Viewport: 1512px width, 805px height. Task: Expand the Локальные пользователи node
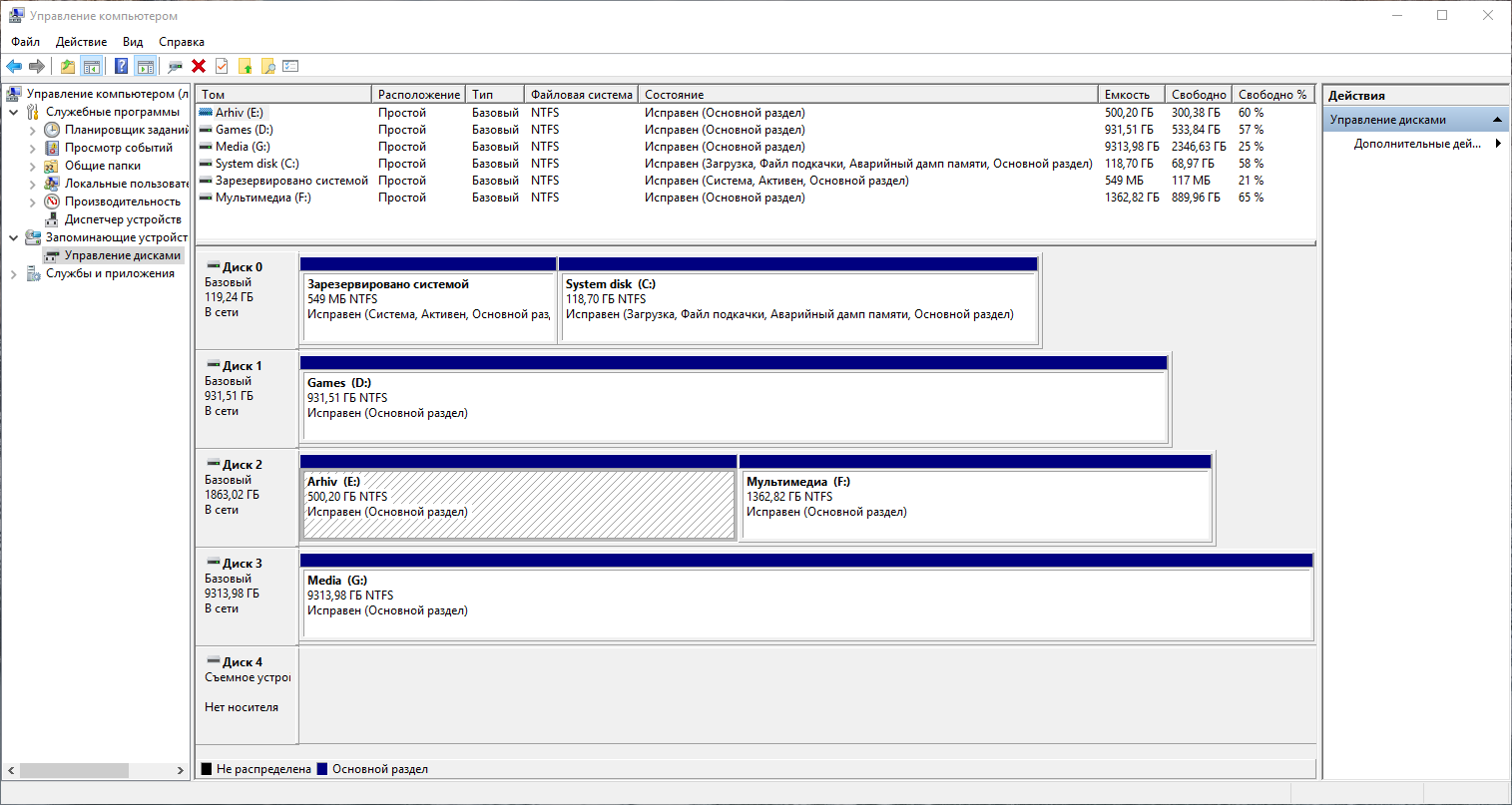[x=32, y=184]
